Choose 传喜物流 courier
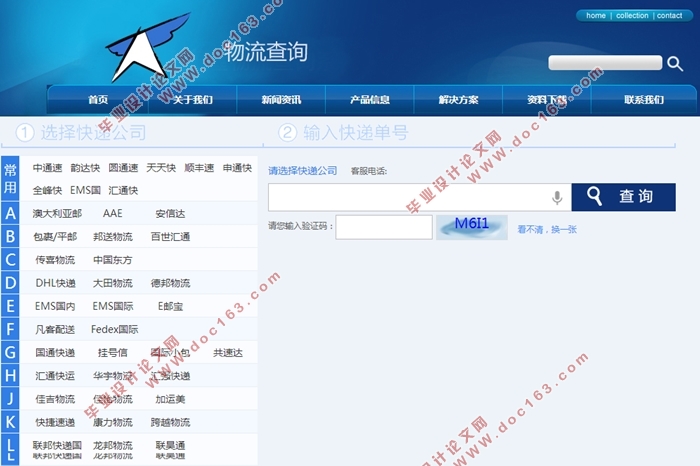 [x=55, y=260]
